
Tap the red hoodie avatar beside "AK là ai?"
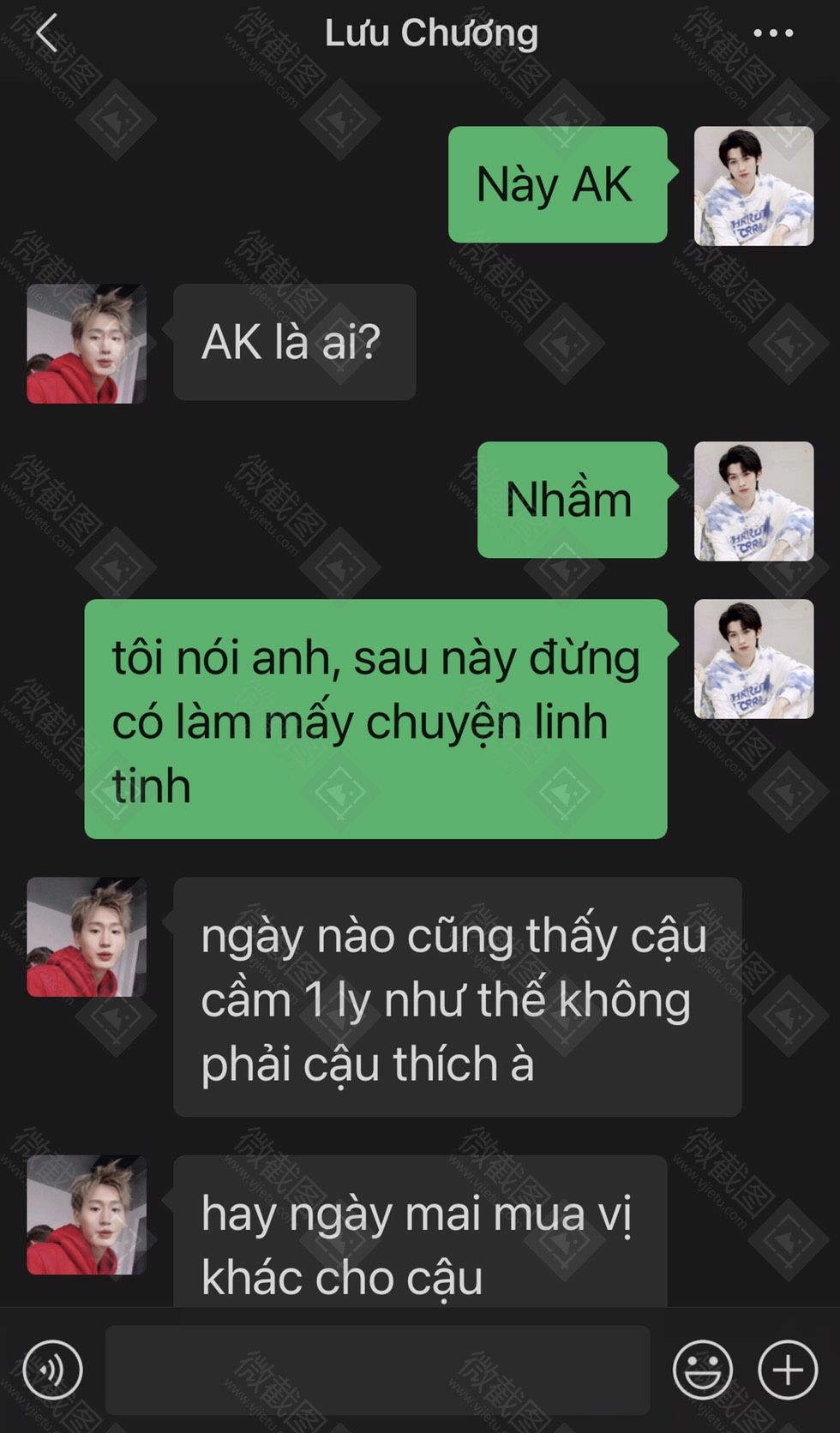point(87,344)
